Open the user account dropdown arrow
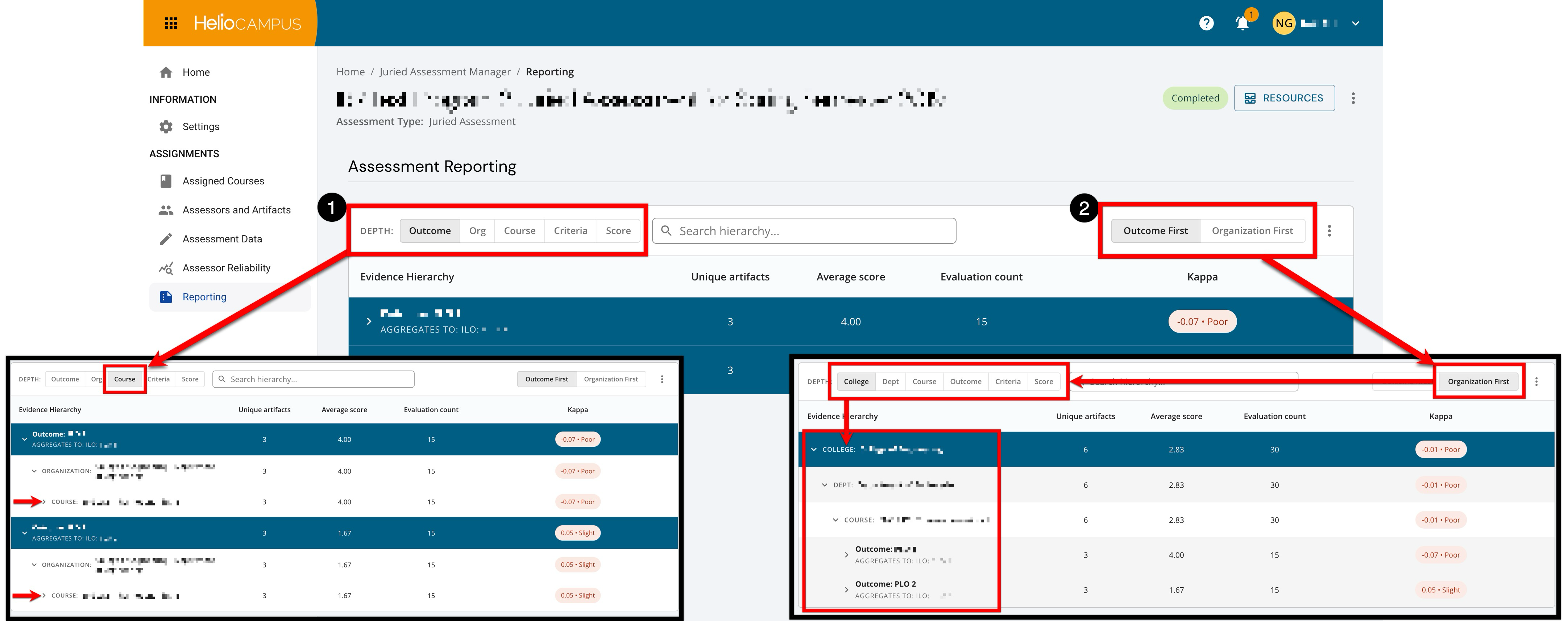Image resolution: width=1568 pixels, height=621 pixels. pos(1356,23)
